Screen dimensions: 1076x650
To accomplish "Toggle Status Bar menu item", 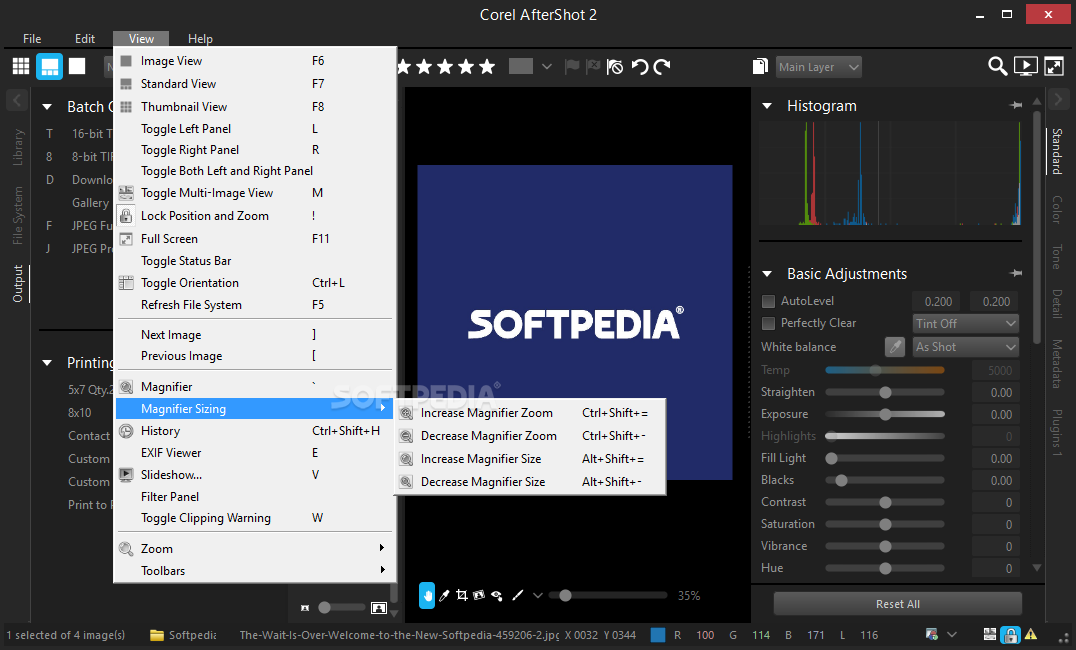I will [256, 261].
